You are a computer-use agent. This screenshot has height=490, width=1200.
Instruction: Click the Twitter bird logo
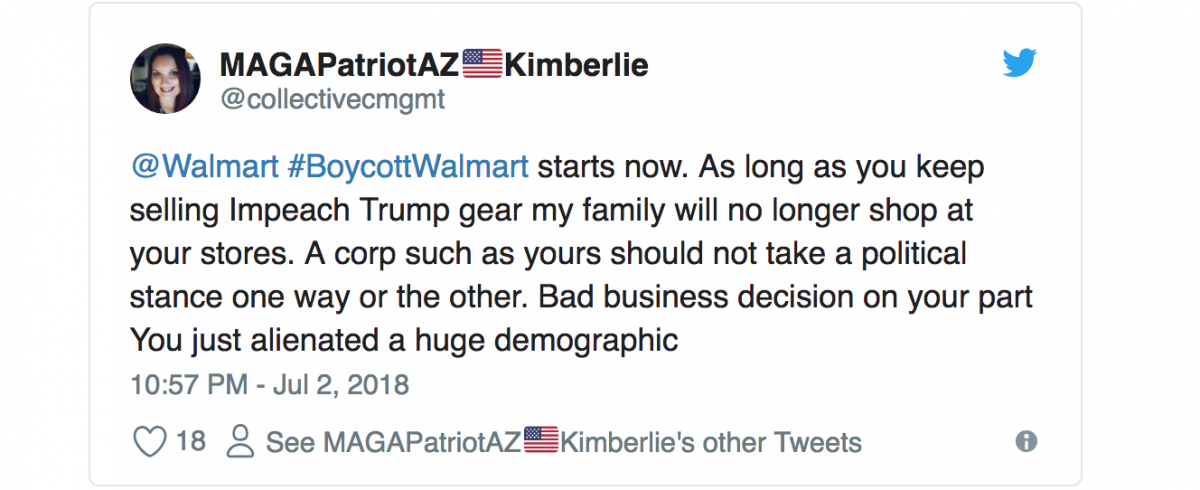click(1020, 65)
